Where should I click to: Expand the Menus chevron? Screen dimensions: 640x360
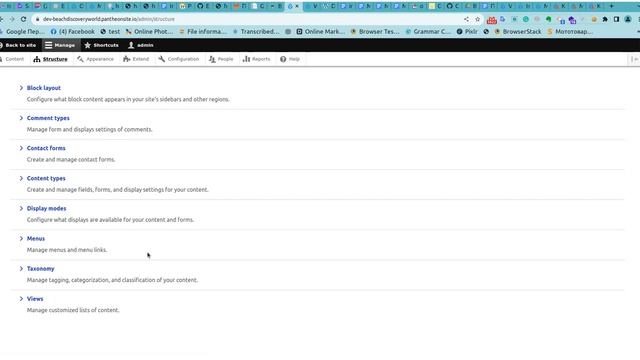click(x=21, y=238)
